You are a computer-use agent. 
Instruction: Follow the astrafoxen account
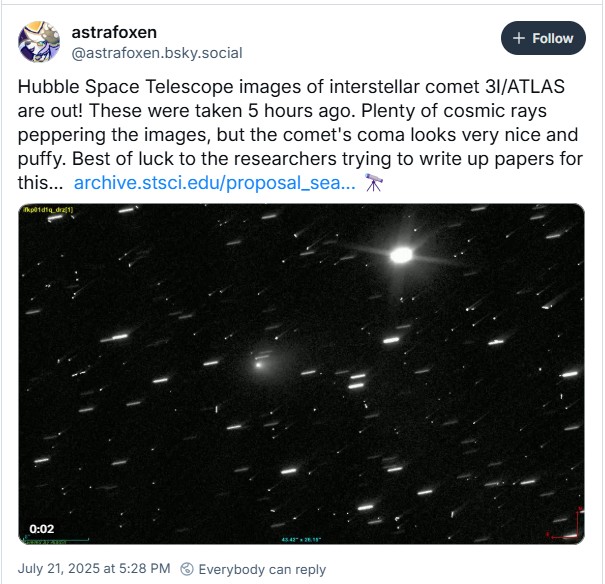pos(543,38)
